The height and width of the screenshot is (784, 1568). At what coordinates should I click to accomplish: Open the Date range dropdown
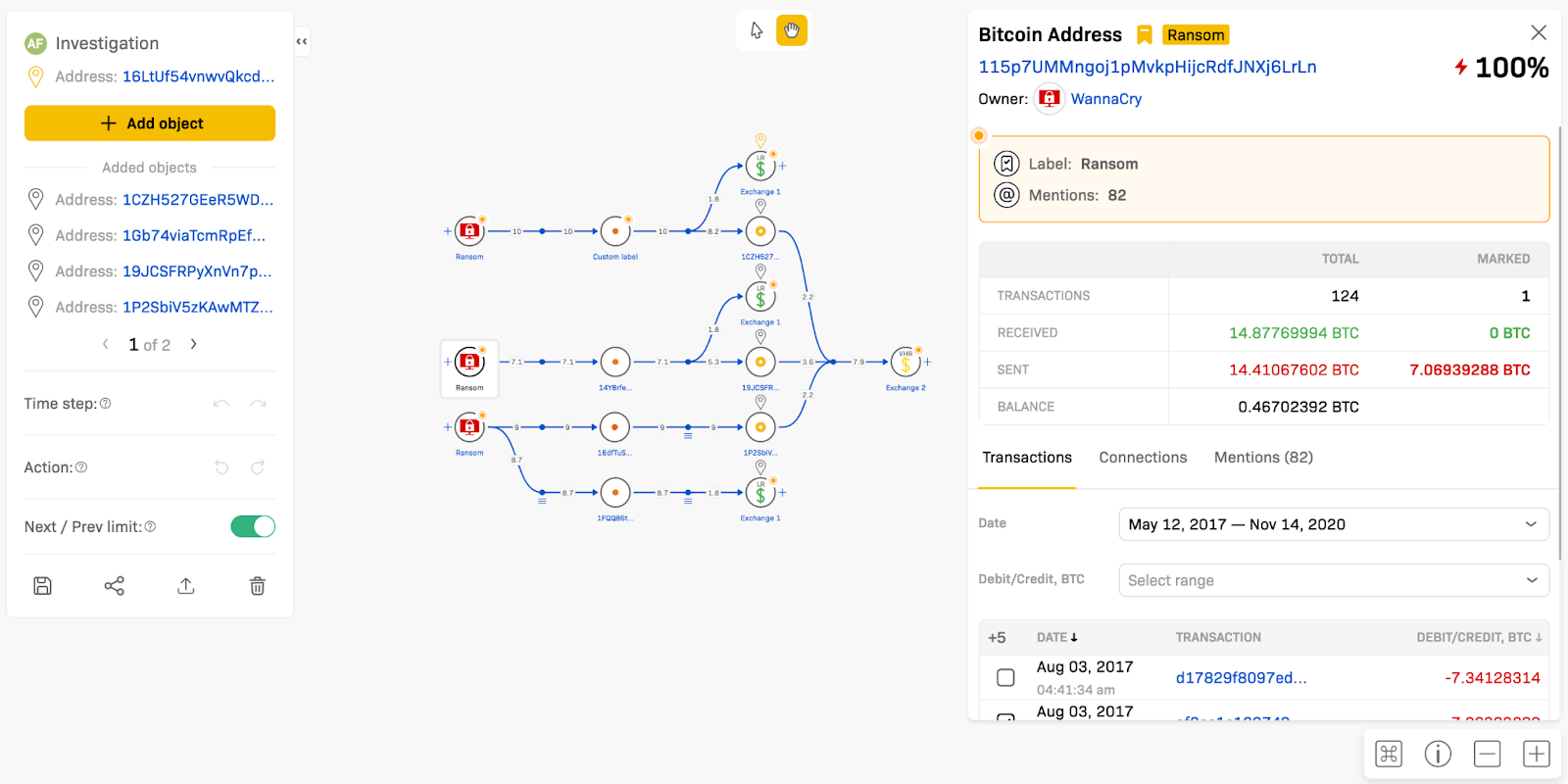click(x=1333, y=524)
